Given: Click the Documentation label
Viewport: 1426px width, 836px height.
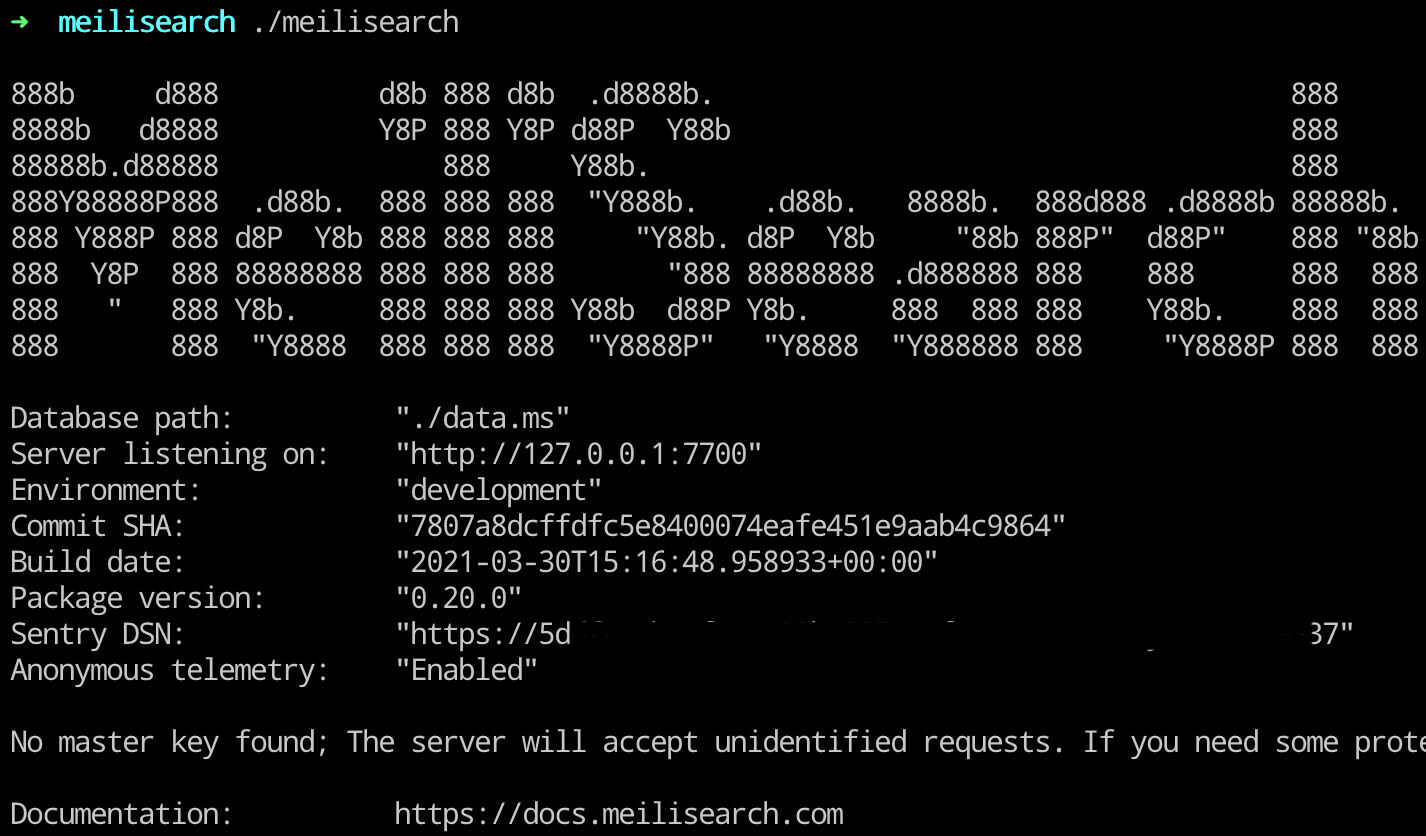Looking at the screenshot, I should click(x=122, y=814).
